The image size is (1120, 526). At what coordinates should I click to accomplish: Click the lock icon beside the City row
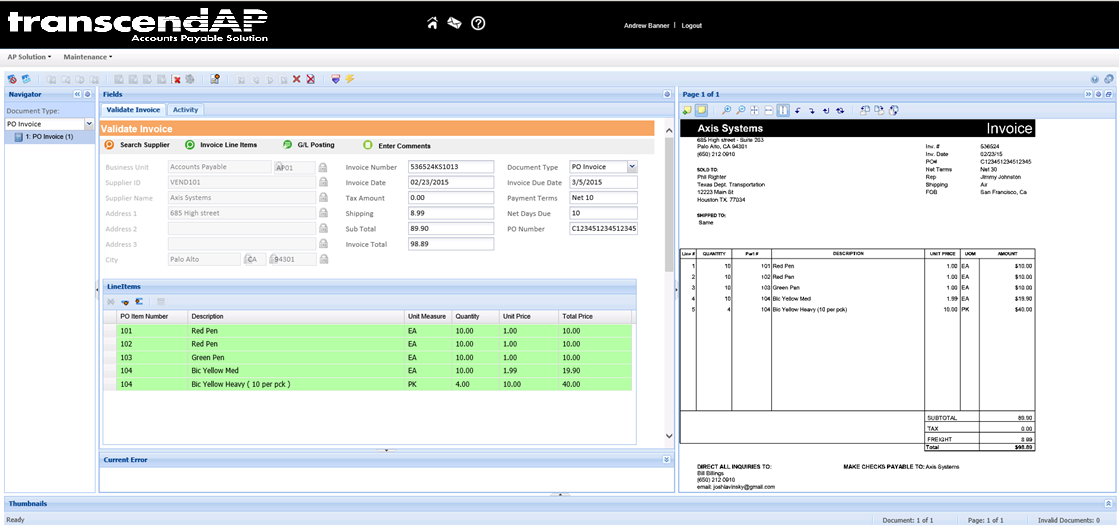coord(323,259)
